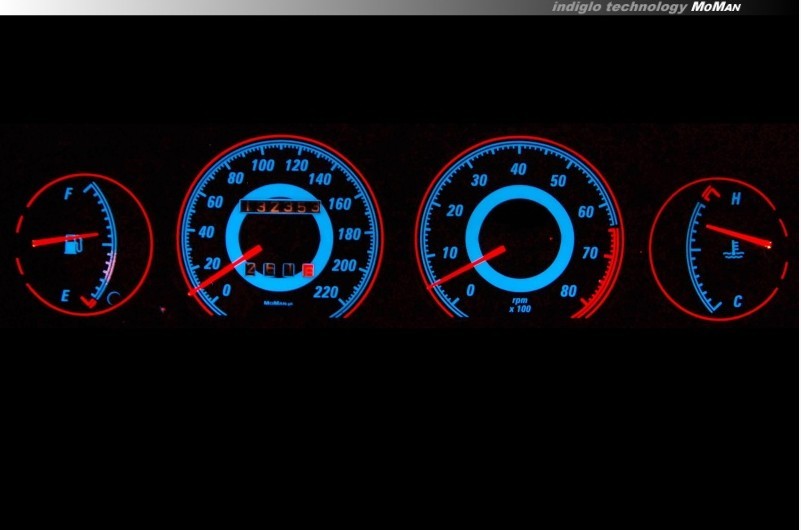Screen dimensions: 801x530
Task: Click the 80 mark on the tachometer
Action: [x=569, y=291]
